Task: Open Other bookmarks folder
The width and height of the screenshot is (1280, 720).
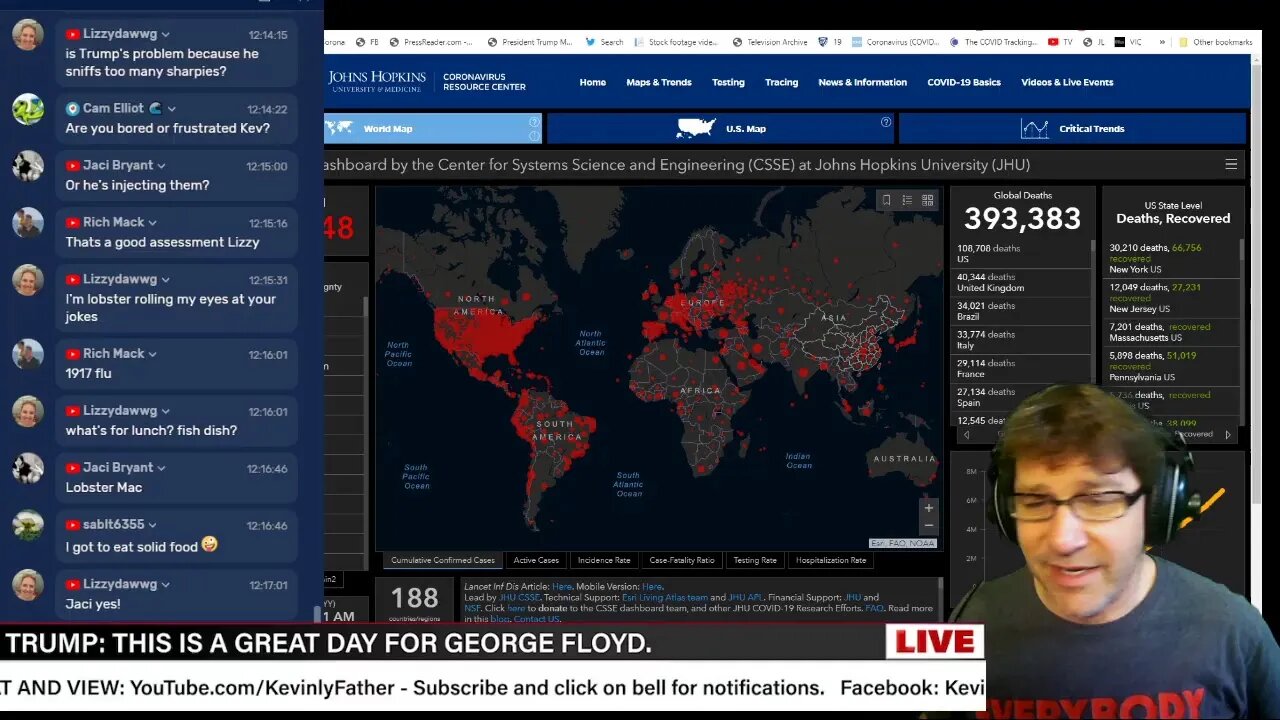Action: click(x=1215, y=42)
